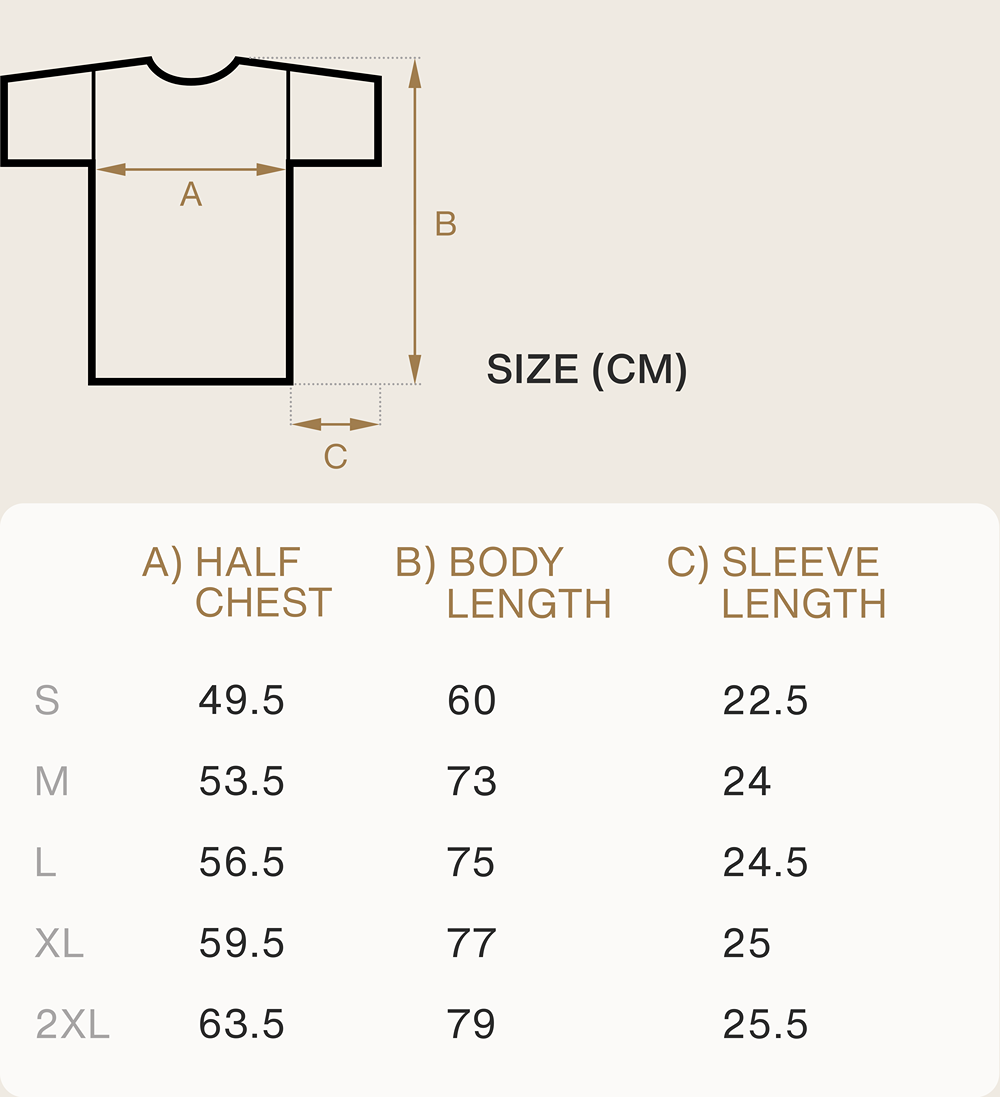Click the SIZE (CM) heading
The image size is (1000, 1097).
(x=587, y=370)
